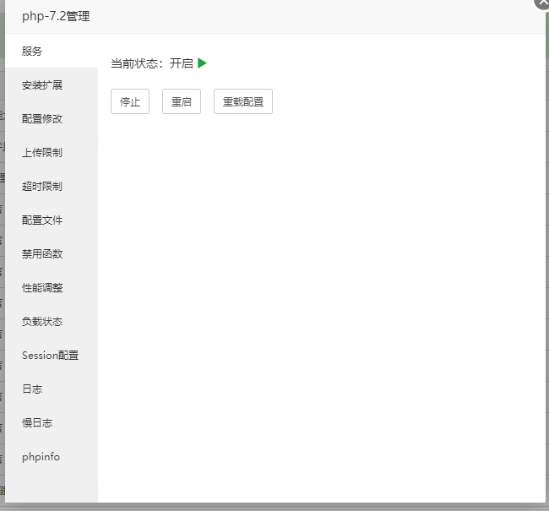This screenshot has height=511, width=549.
Task: Switch to the 配置修改 tab
Action: (51, 119)
